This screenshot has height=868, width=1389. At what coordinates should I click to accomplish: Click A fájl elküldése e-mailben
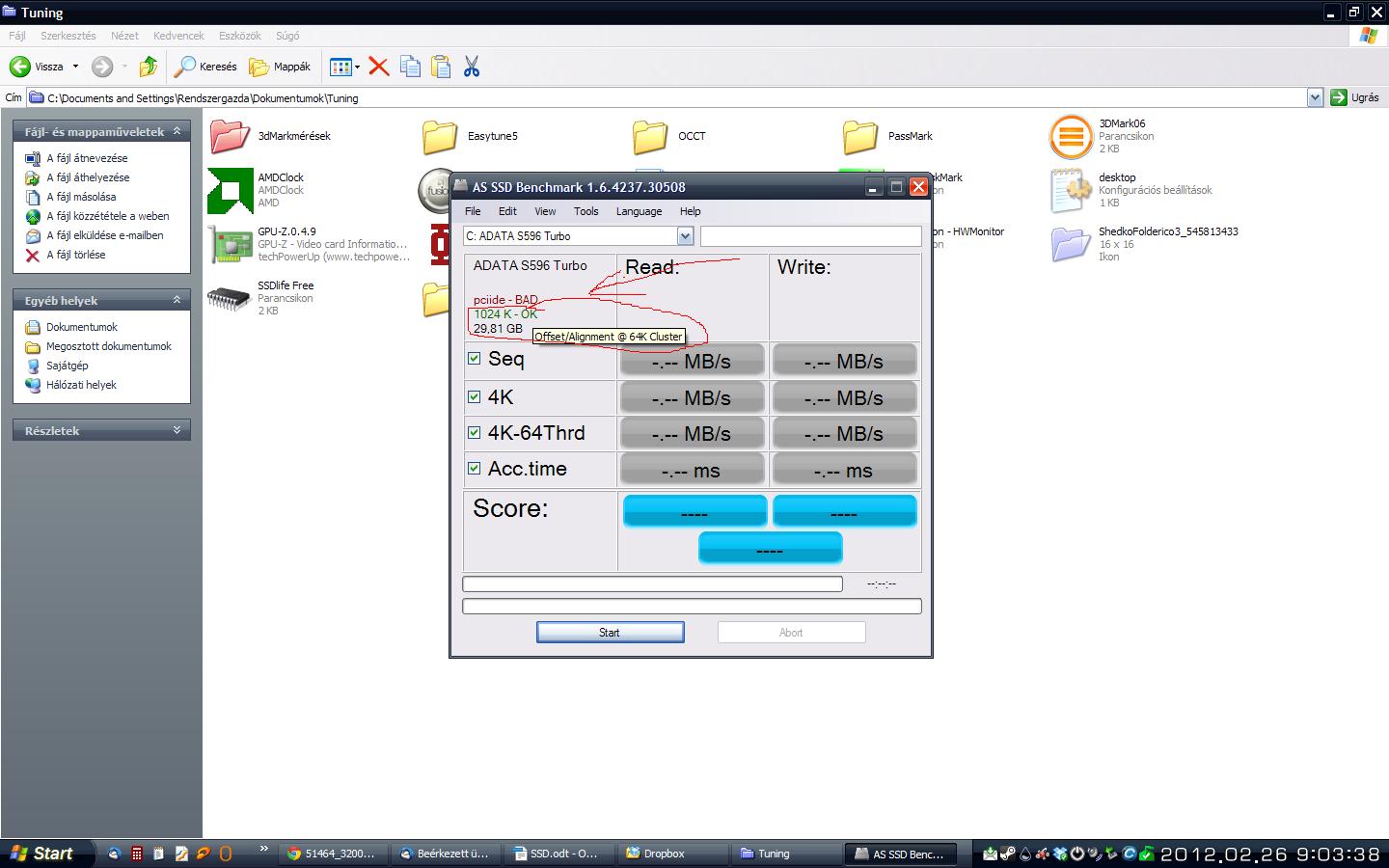click(104, 235)
